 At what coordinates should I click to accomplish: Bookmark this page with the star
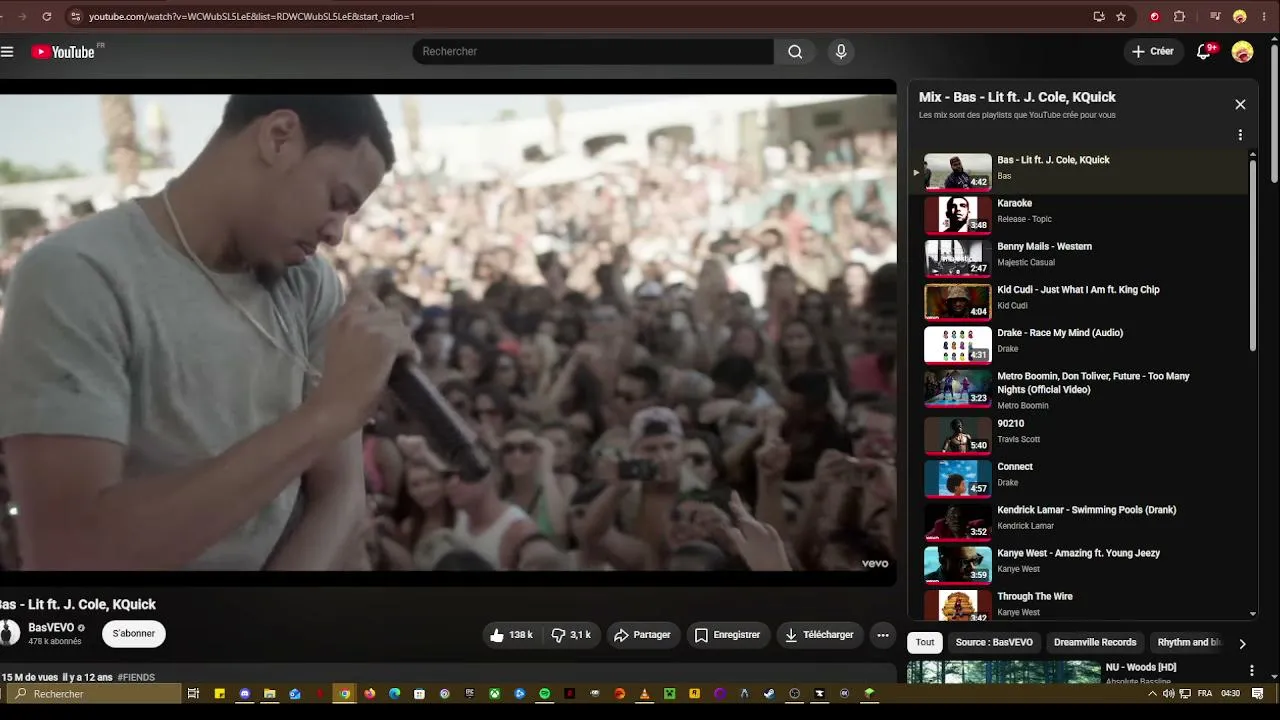[x=1121, y=16]
